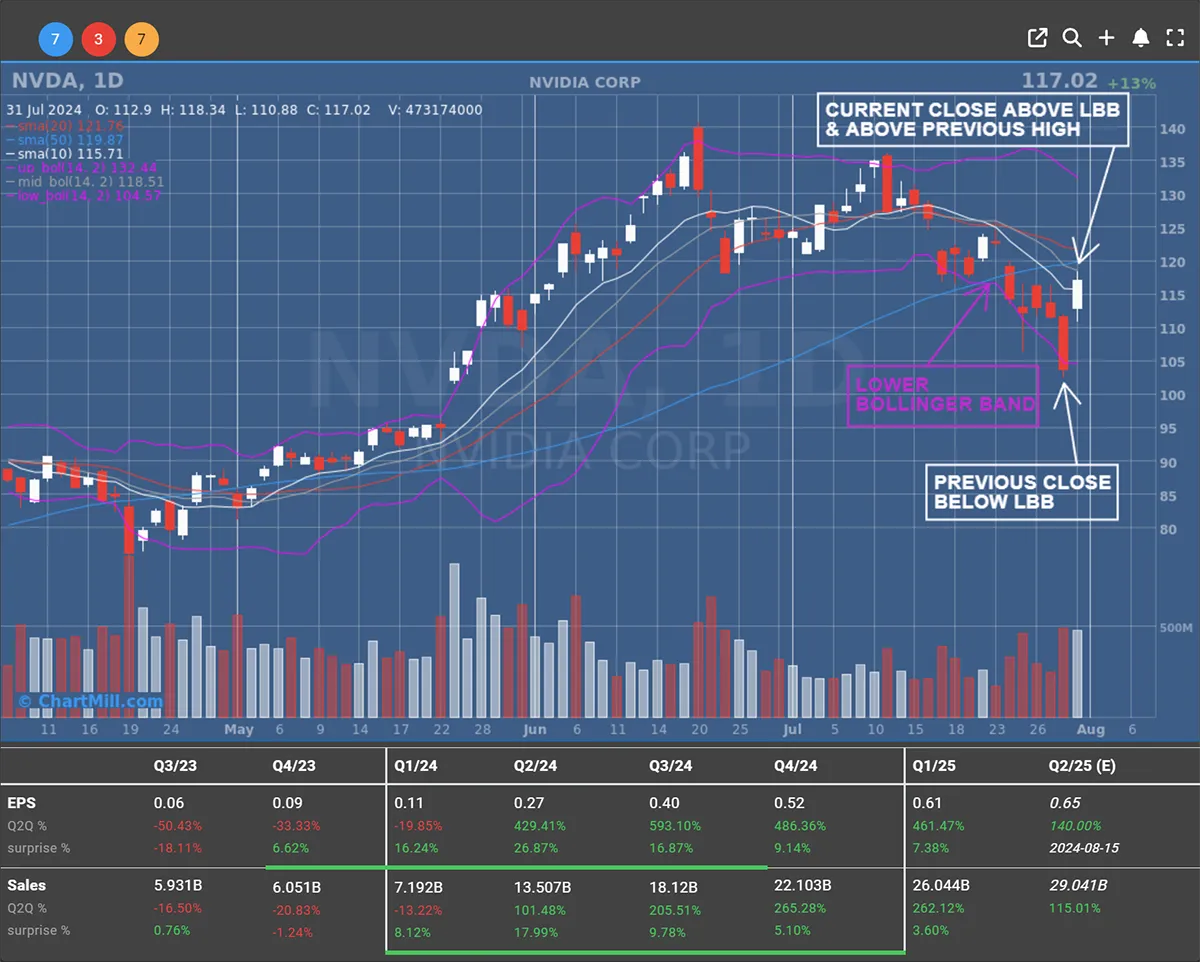The image size is (1200, 962).
Task: Click EPS value 0.06 for Q3/23
Action: coord(168,803)
